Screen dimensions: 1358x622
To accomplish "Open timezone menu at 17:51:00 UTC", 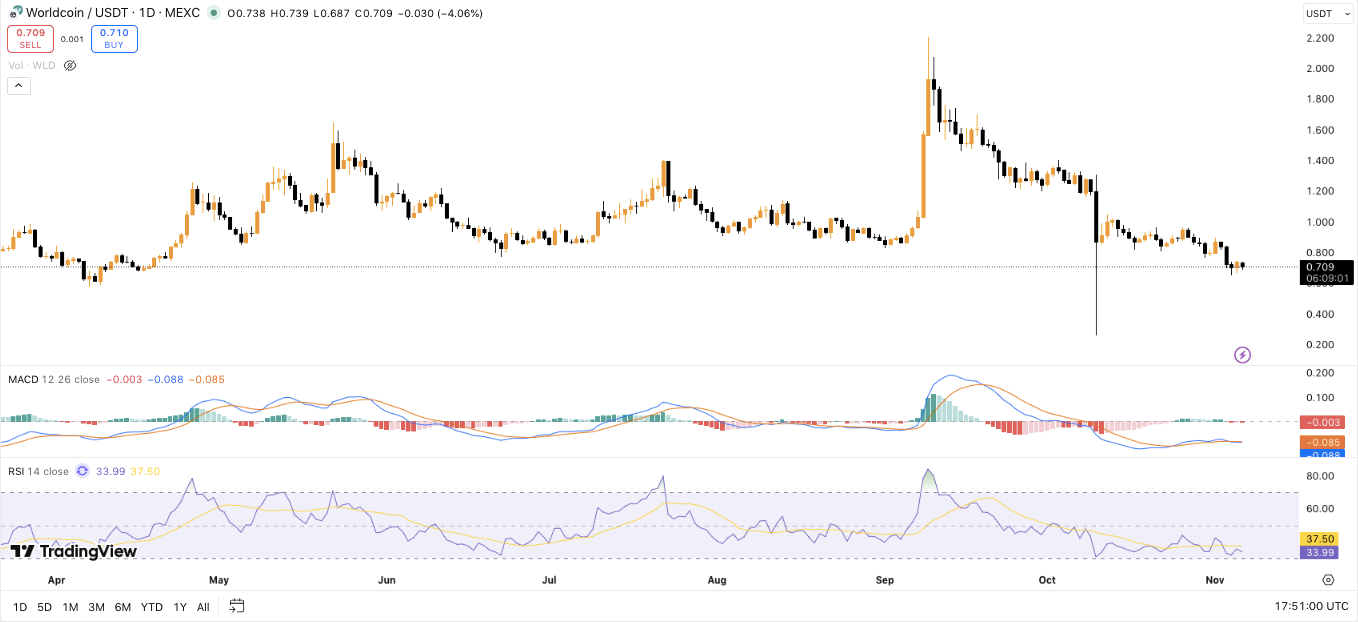I will (1309, 606).
